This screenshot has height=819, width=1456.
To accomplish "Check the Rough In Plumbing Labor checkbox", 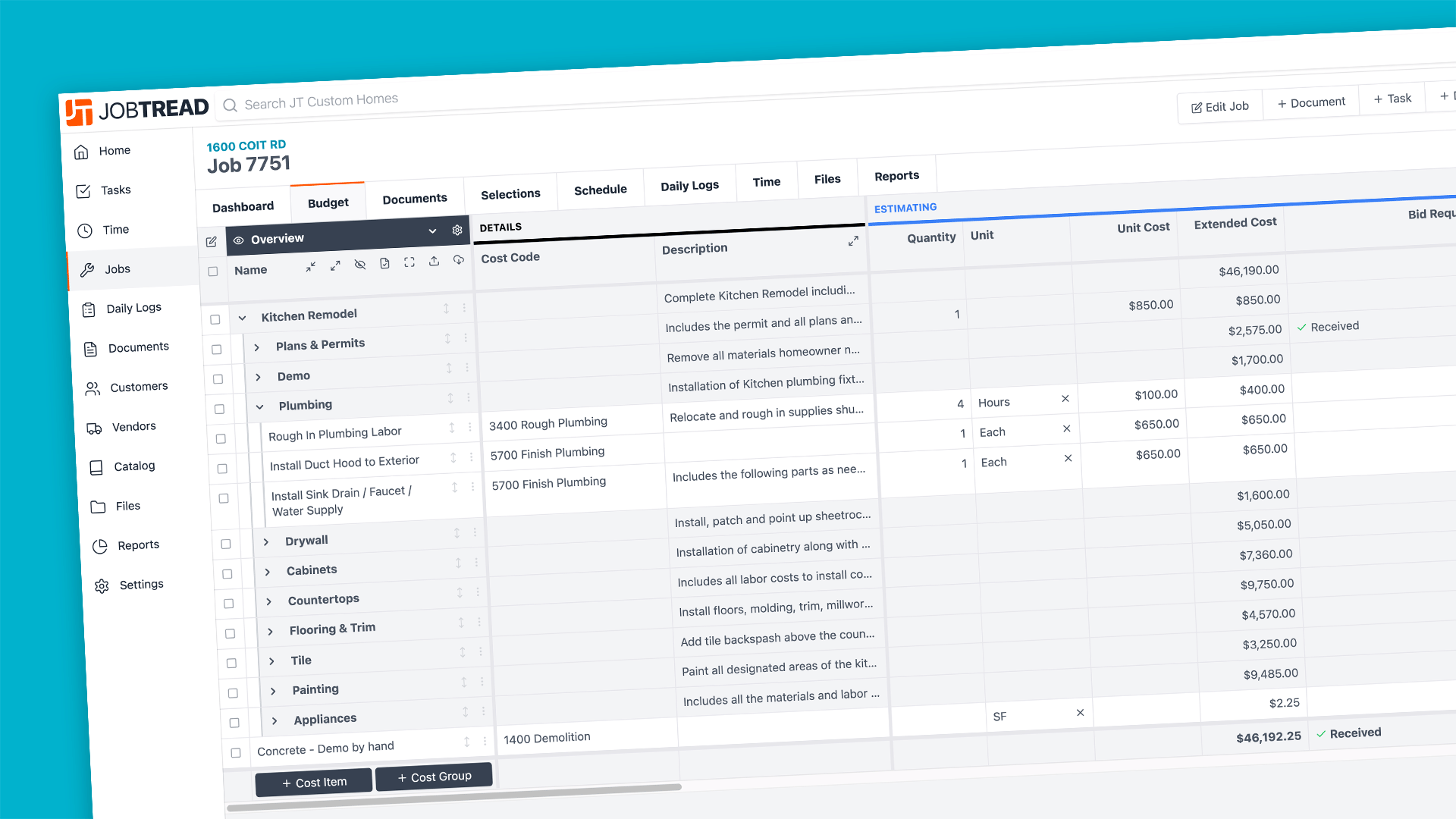I will (x=221, y=439).
